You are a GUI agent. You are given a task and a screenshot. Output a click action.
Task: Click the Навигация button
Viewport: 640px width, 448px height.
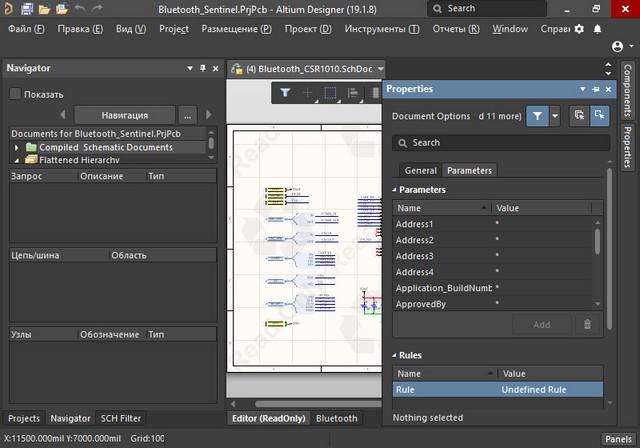(x=124, y=115)
